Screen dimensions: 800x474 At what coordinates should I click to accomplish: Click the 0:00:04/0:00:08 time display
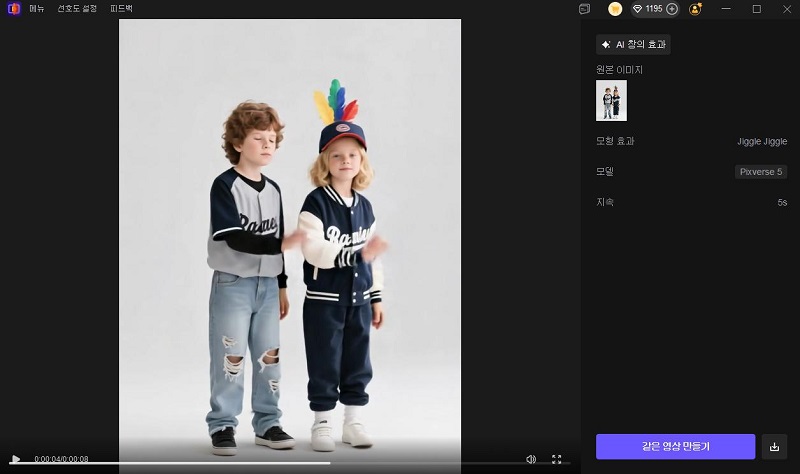[x=61, y=459]
